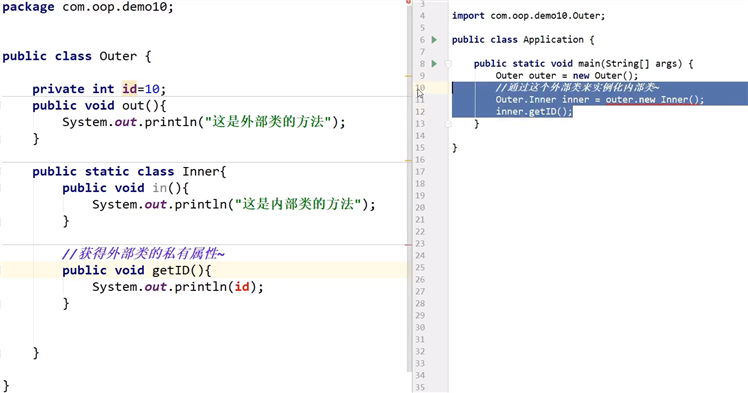Run the main method using the line 8 gutter arrow
This screenshot has width=748, height=393.
[434, 63]
